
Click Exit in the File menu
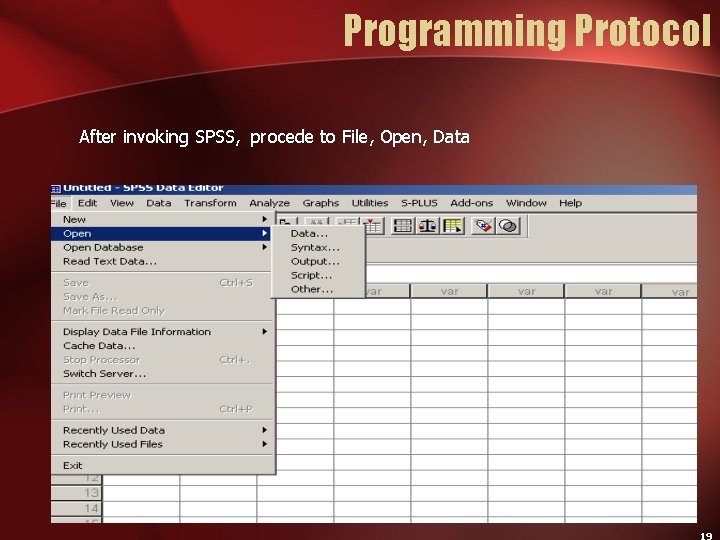click(163, 466)
